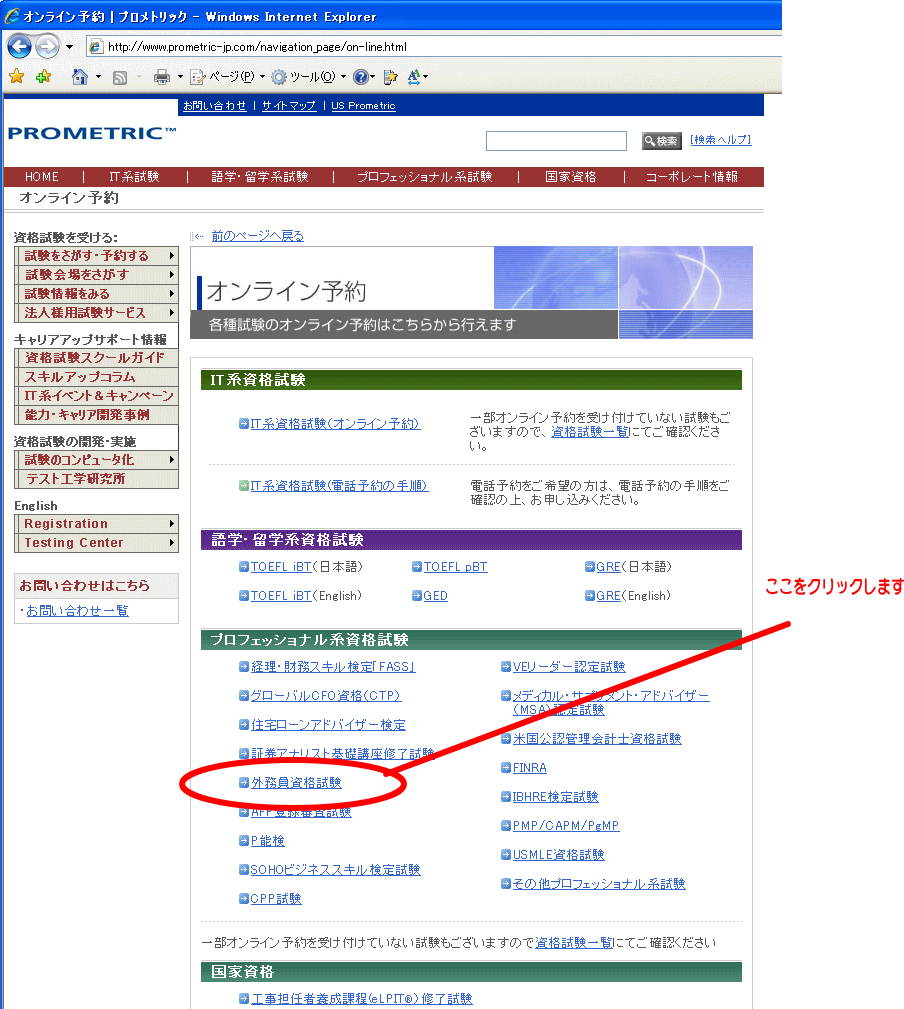Open the ページ(P) toolbar menu
This screenshot has width=904, height=1009.
coord(228,77)
